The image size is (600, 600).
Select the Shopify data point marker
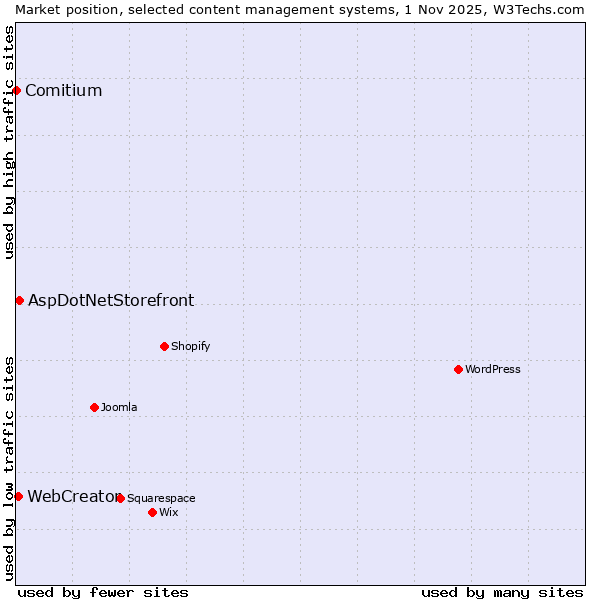[164, 347]
